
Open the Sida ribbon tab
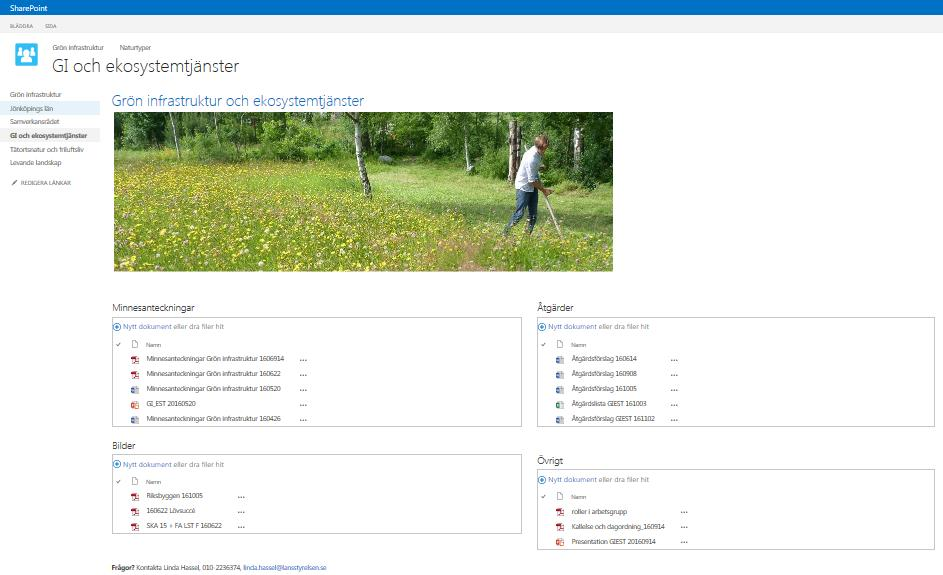click(x=51, y=26)
